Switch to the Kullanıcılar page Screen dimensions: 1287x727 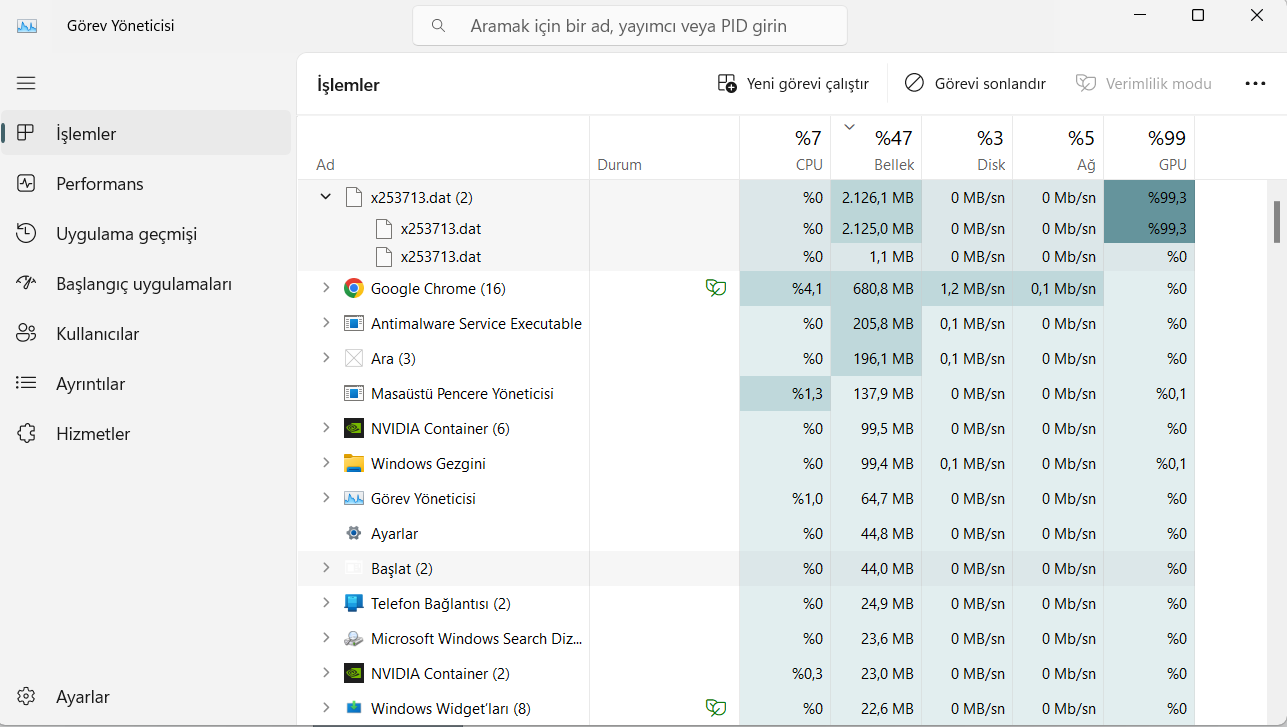(146, 334)
